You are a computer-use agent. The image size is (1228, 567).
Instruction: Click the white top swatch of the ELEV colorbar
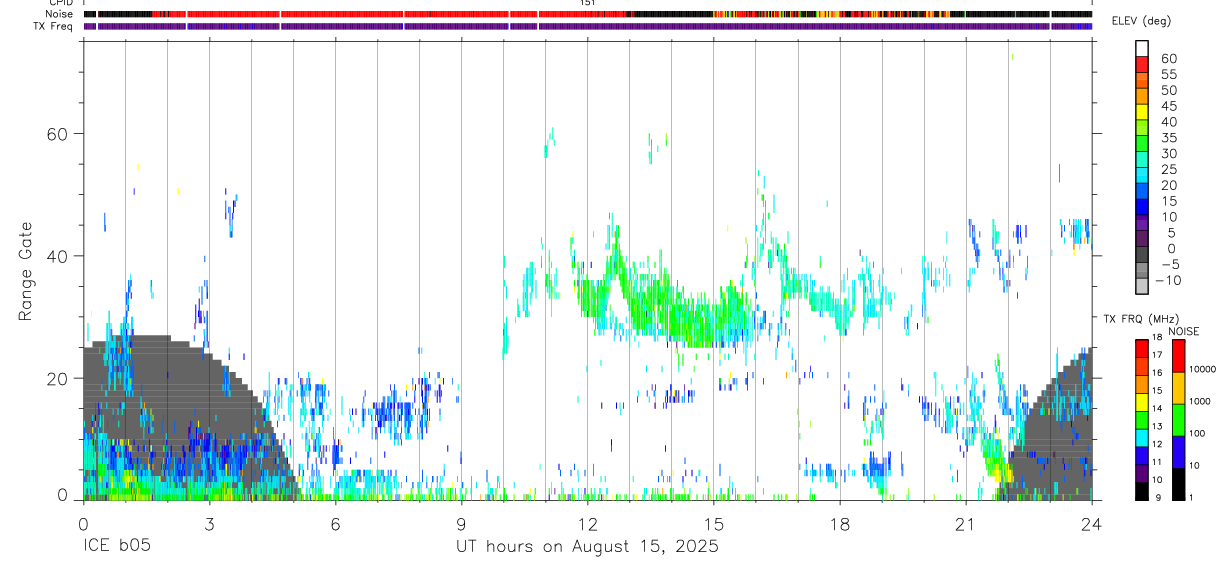[1142, 48]
